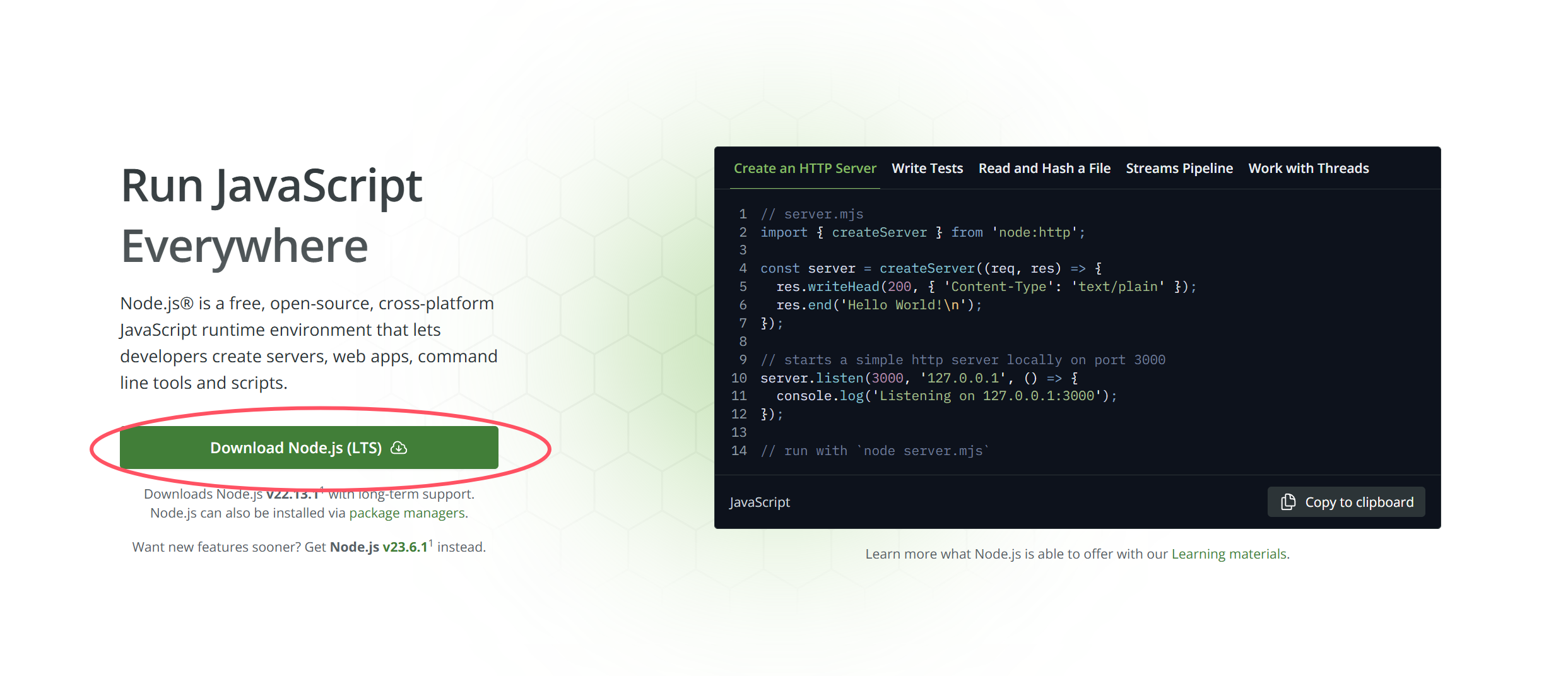1568x676 pixels.
Task: Click the 'const server = createServer' line
Action: click(x=931, y=269)
